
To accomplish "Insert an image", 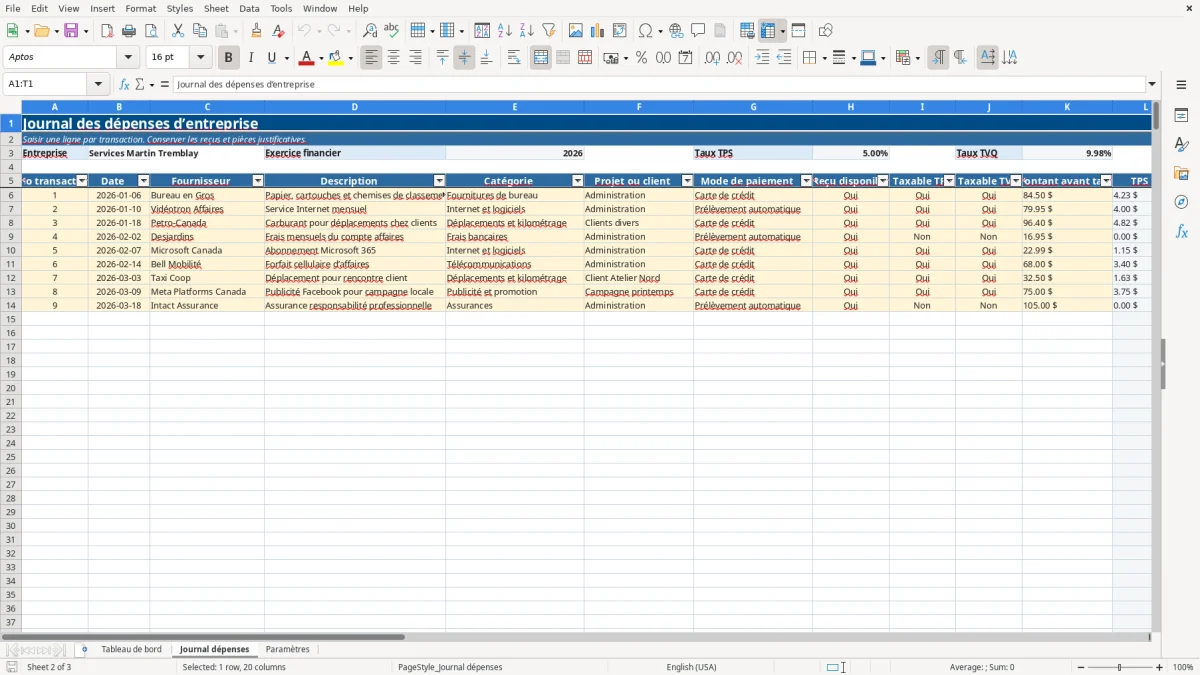I will [x=576, y=31].
